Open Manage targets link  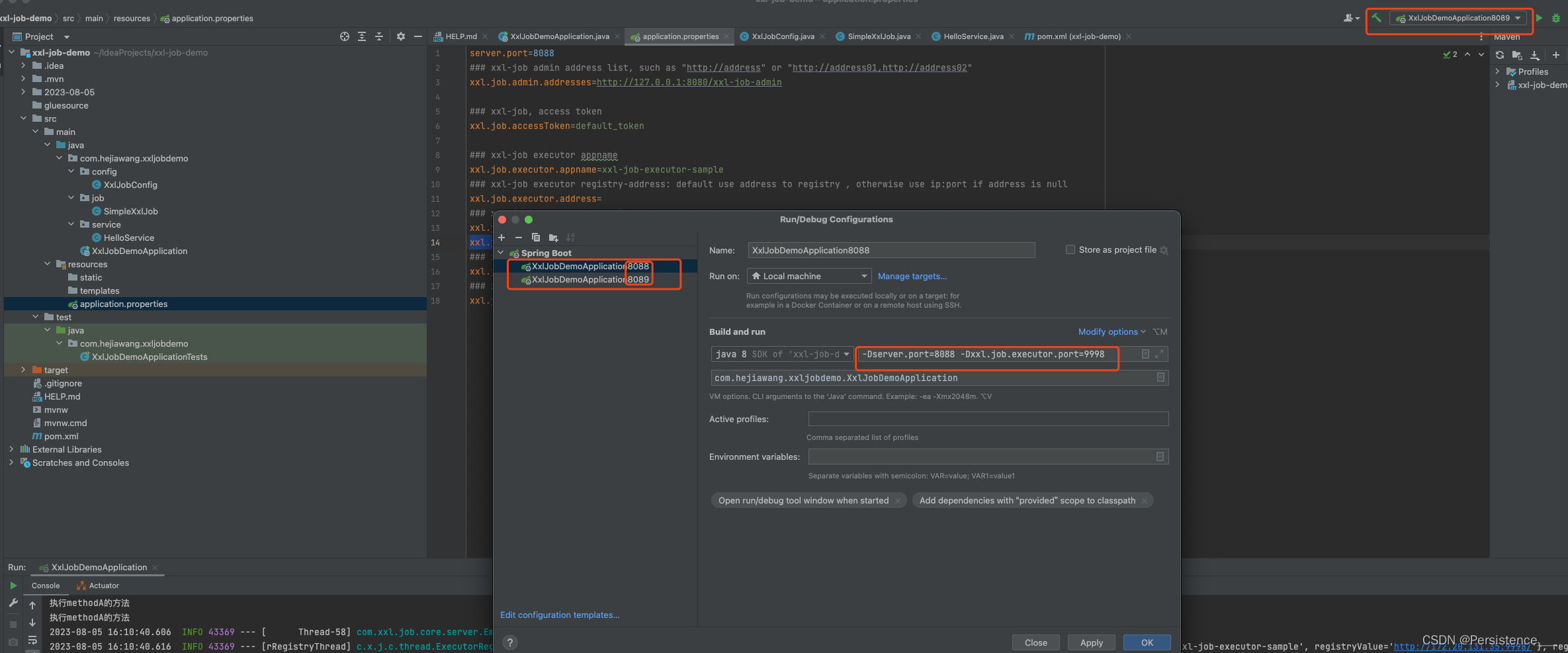[x=912, y=276]
